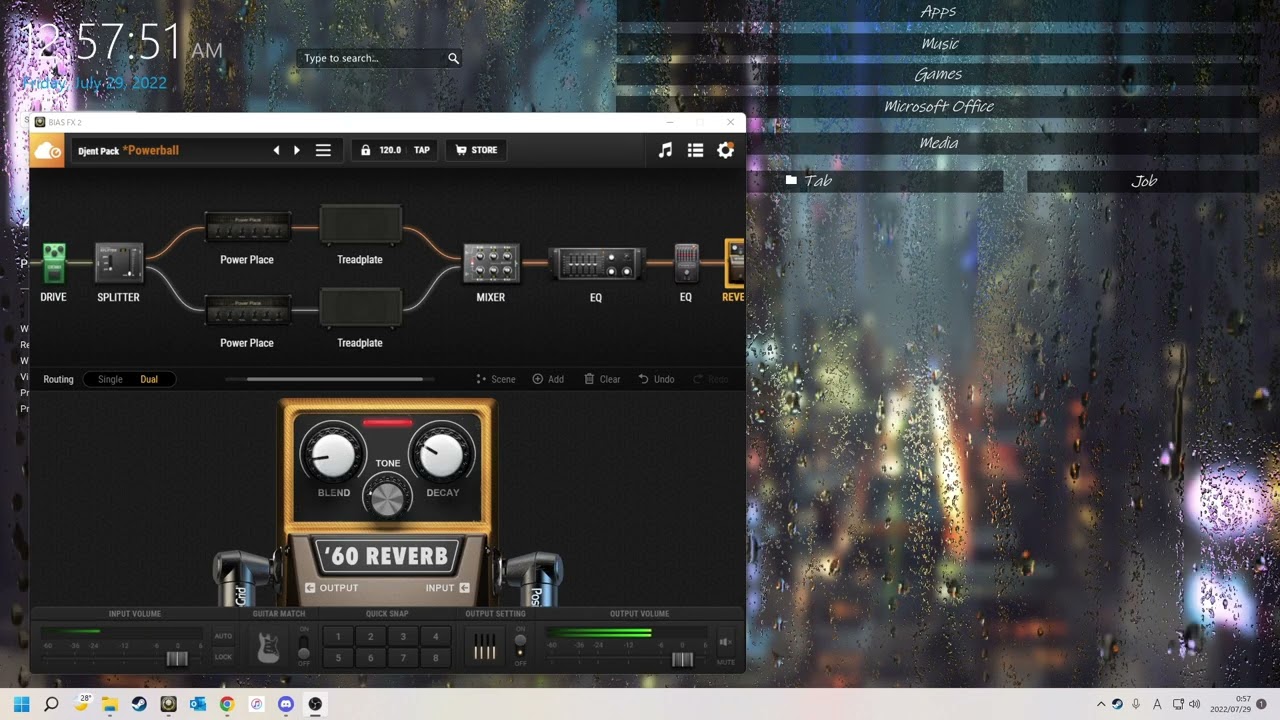Select Quick Snap 2
Viewport: 1280px width, 720px height.
tap(371, 636)
